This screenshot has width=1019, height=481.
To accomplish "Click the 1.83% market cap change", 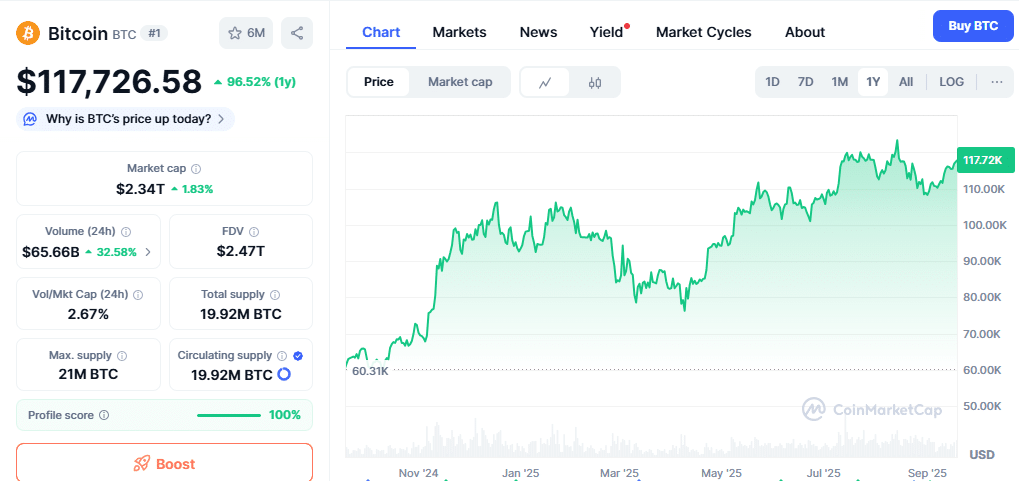I will 192,189.
